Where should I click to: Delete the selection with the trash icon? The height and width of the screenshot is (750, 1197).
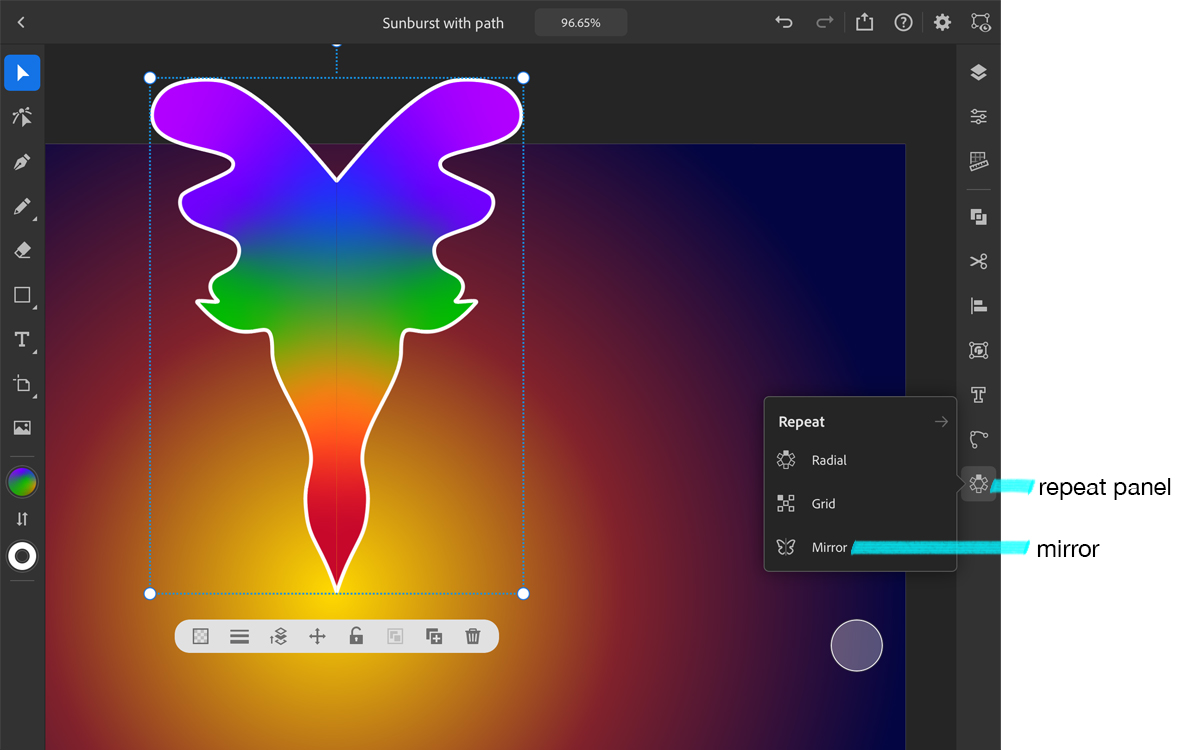(x=472, y=636)
